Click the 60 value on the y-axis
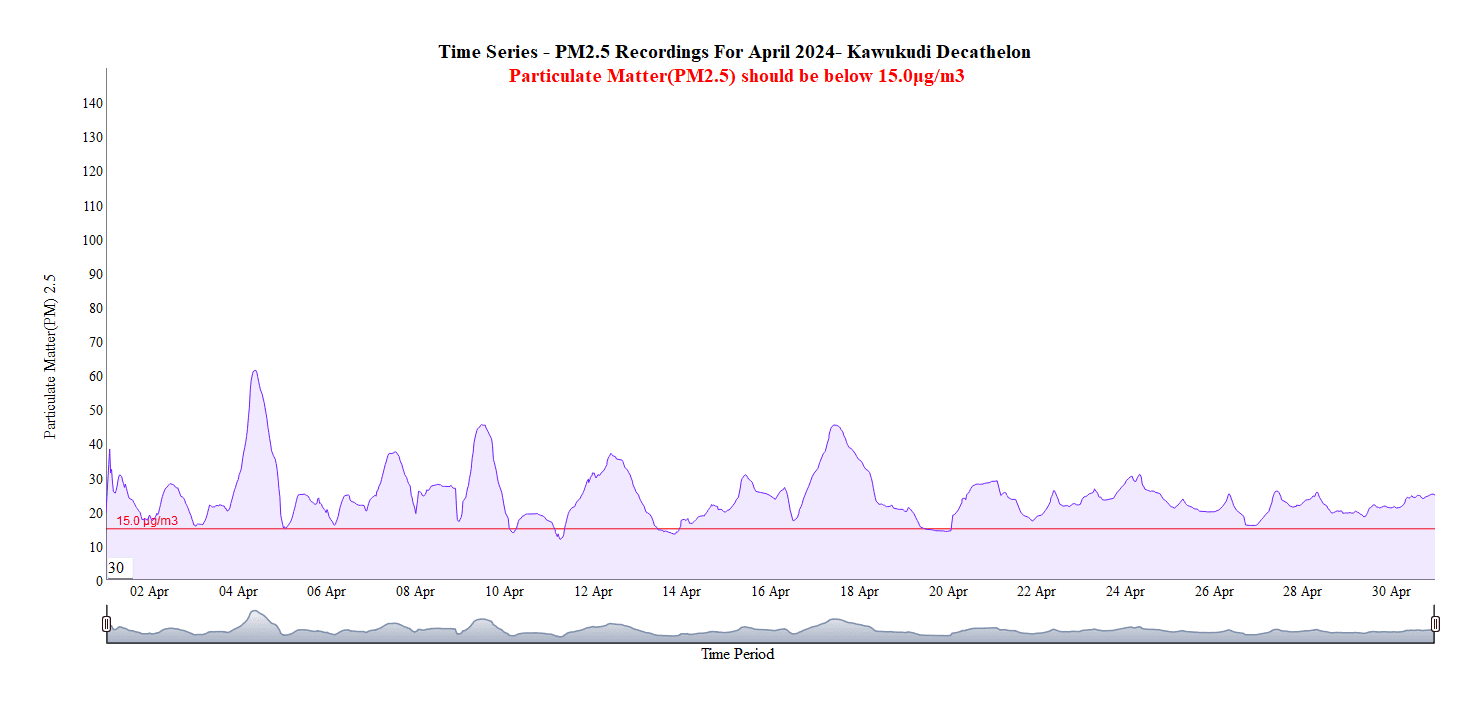Screen dimensions: 1480x702 coord(95,376)
